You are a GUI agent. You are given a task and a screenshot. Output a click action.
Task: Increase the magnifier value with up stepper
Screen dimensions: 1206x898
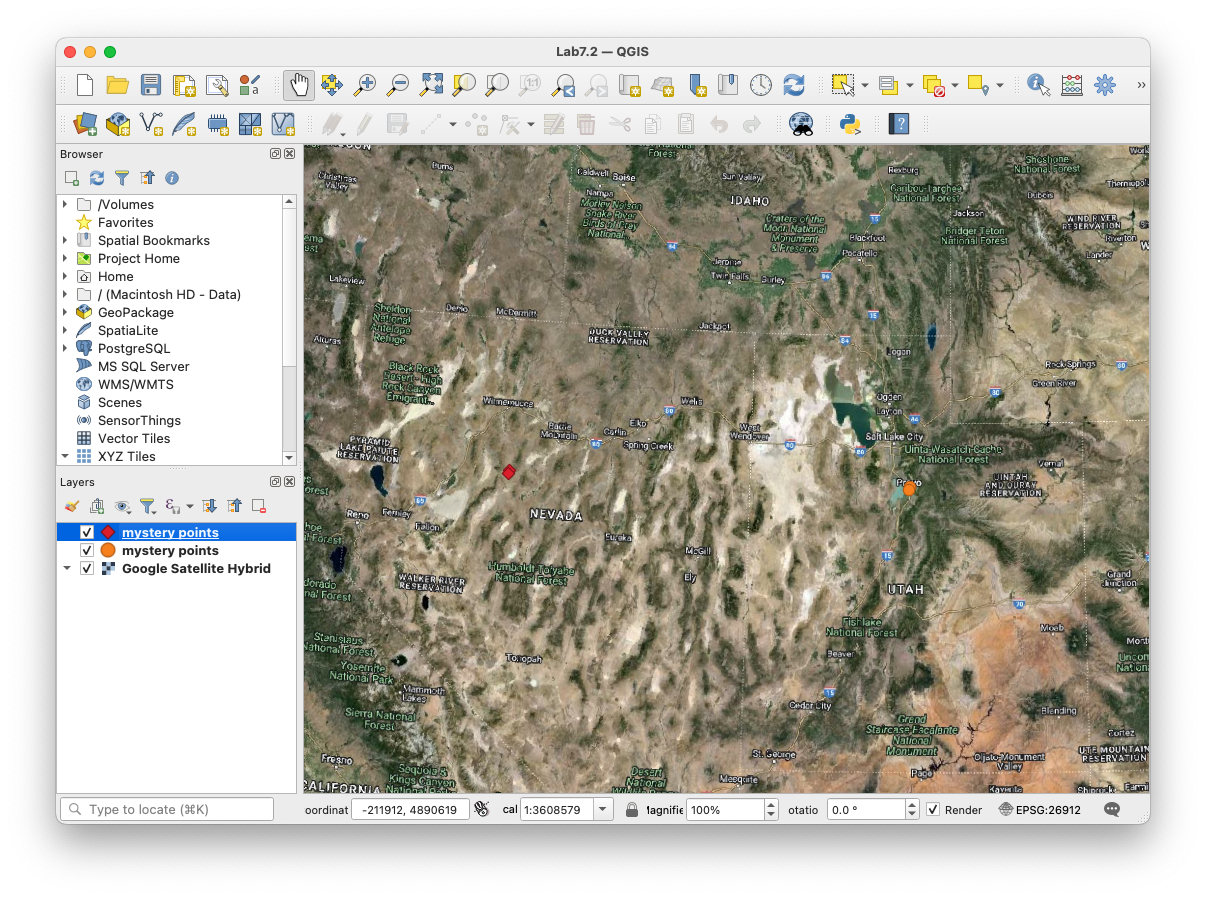coord(771,804)
